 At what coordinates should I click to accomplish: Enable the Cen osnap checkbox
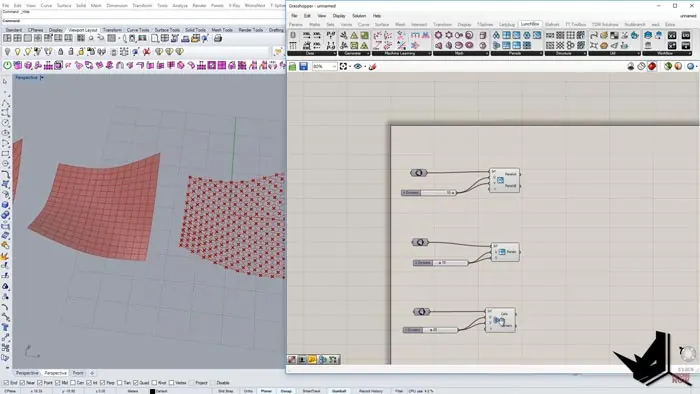tap(73, 383)
